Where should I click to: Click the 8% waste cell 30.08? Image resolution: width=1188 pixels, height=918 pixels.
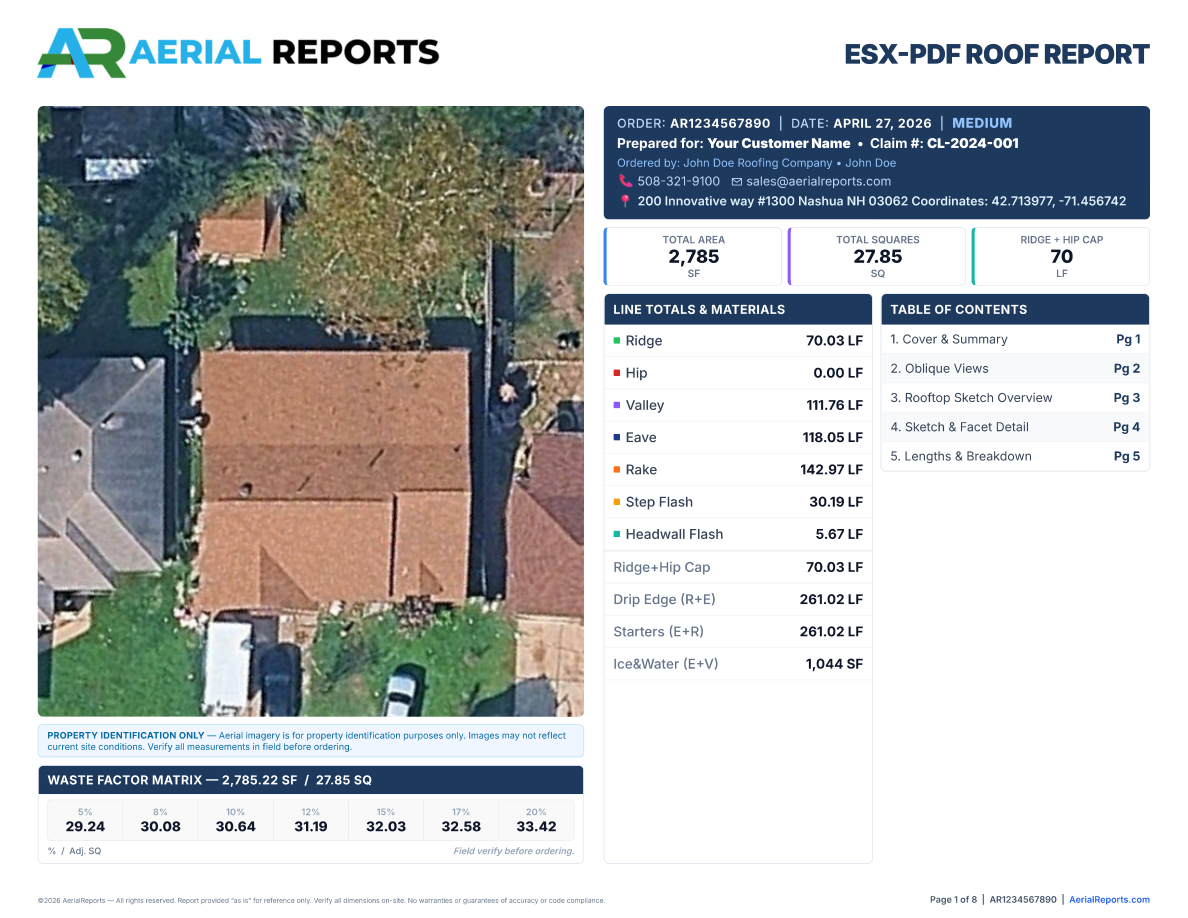(x=160, y=820)
